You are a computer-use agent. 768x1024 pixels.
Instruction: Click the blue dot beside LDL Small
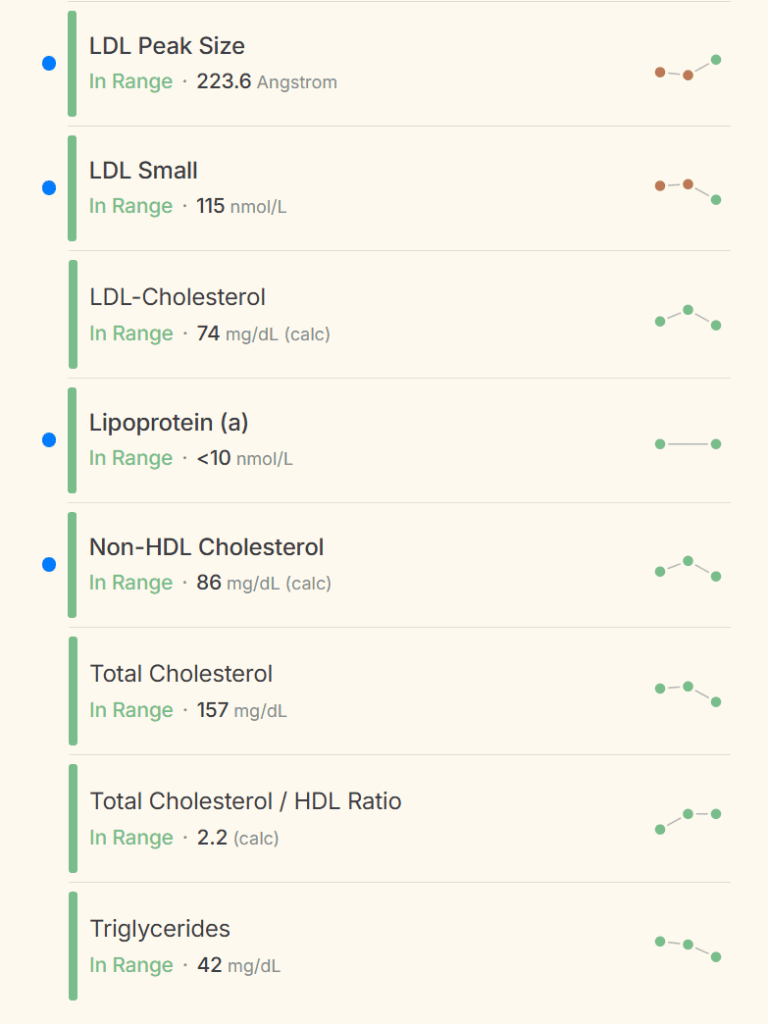tap(49, 188)
